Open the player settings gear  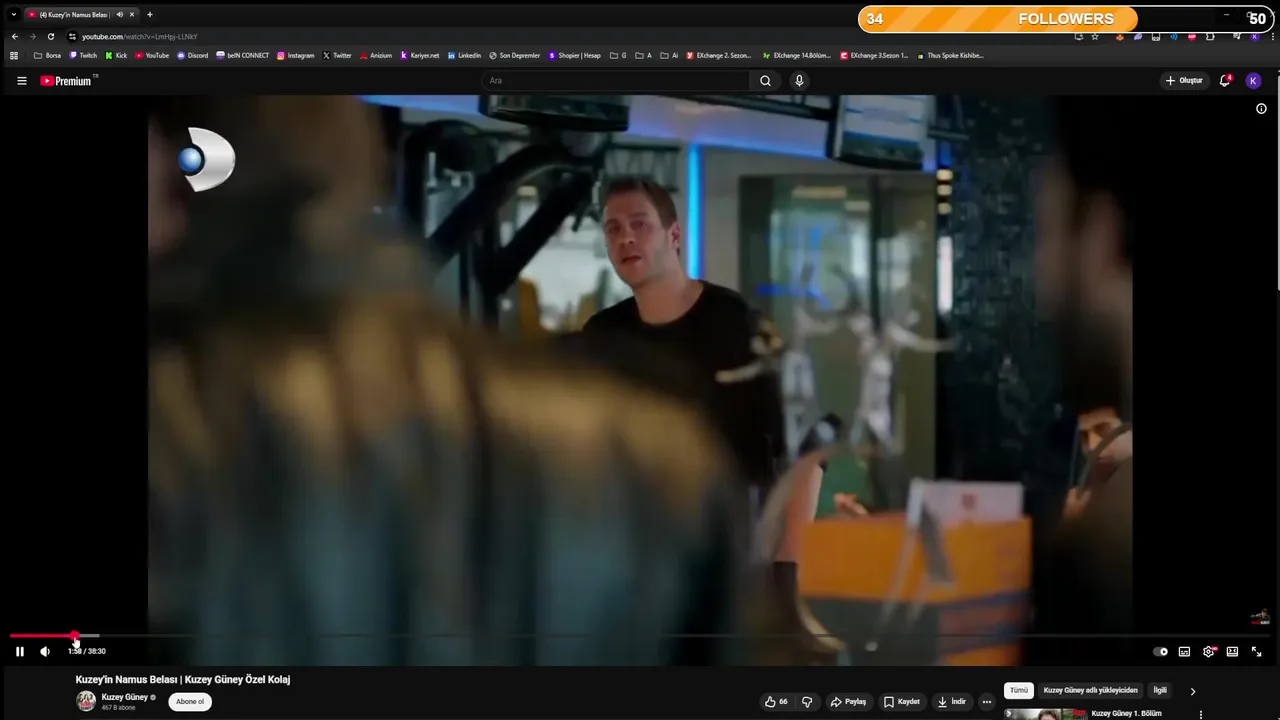tap(1209, 651)
